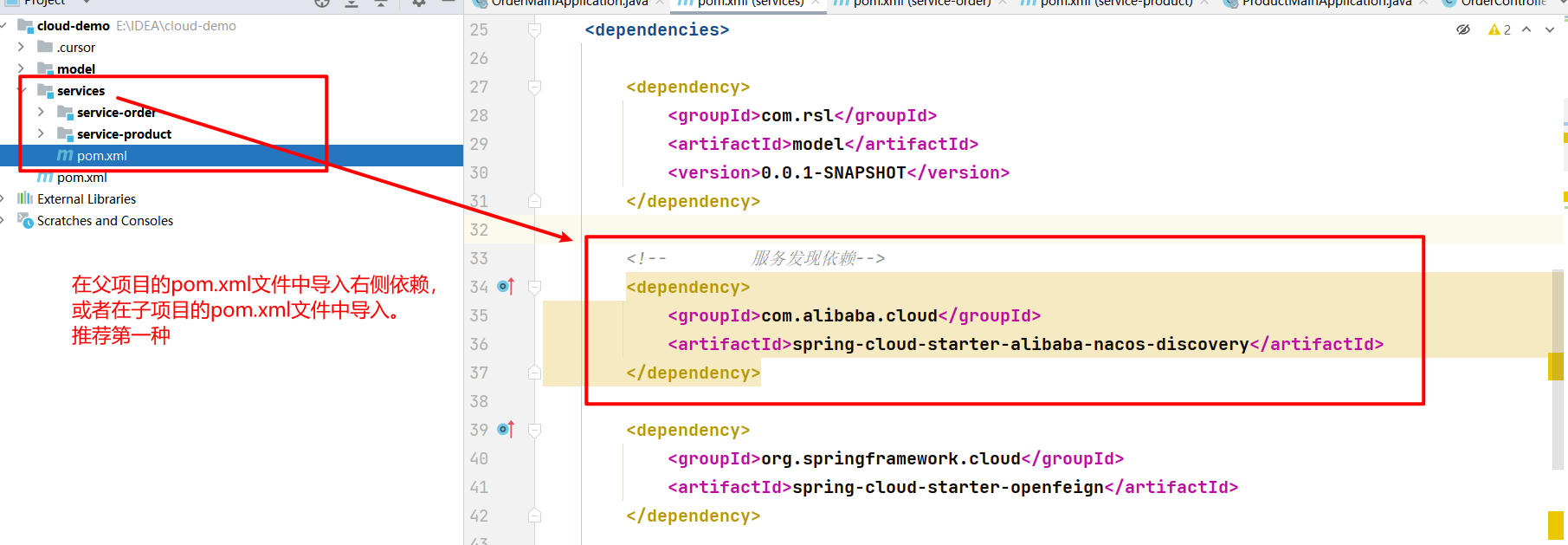Select the root-level pom.xml file
Viewport: 1568px width, 545px height.
(231, 177)
